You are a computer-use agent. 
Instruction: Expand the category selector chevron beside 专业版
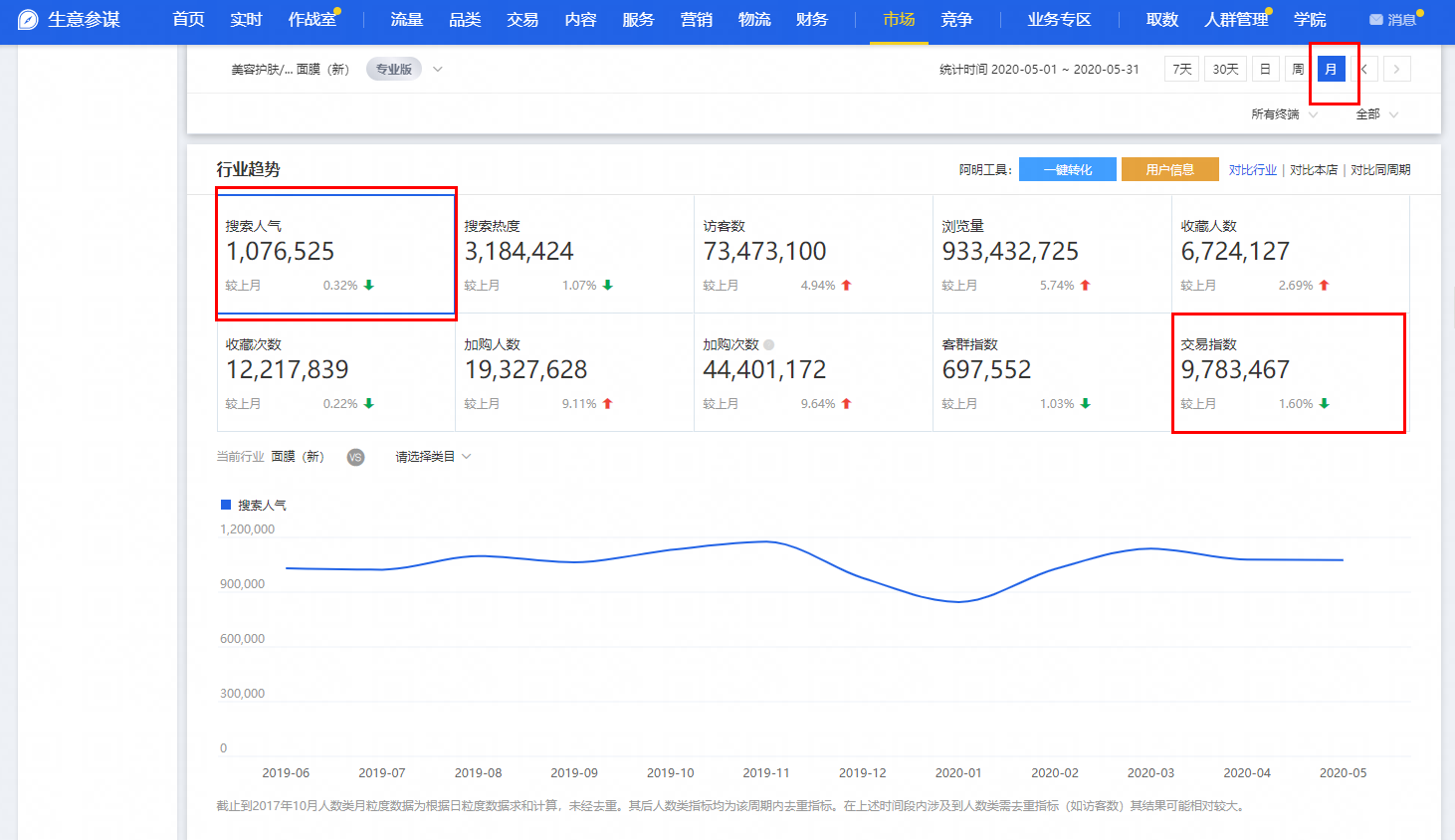tap(438, 70)
